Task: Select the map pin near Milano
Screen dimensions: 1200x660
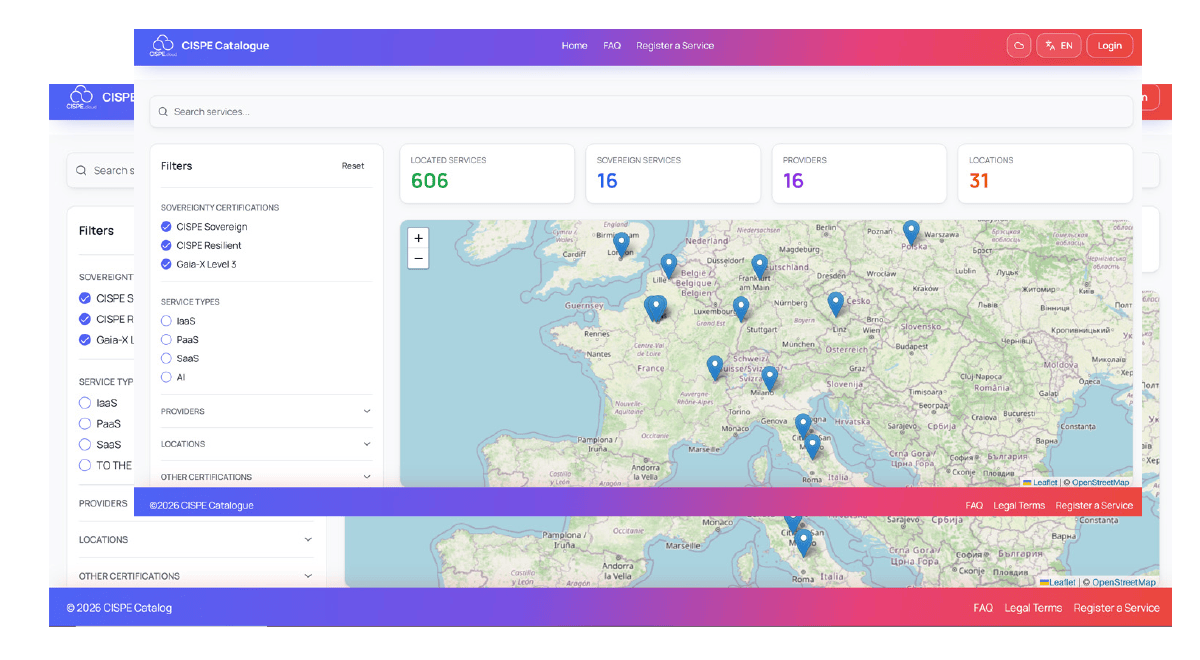Action: click(x=769, y=378)
